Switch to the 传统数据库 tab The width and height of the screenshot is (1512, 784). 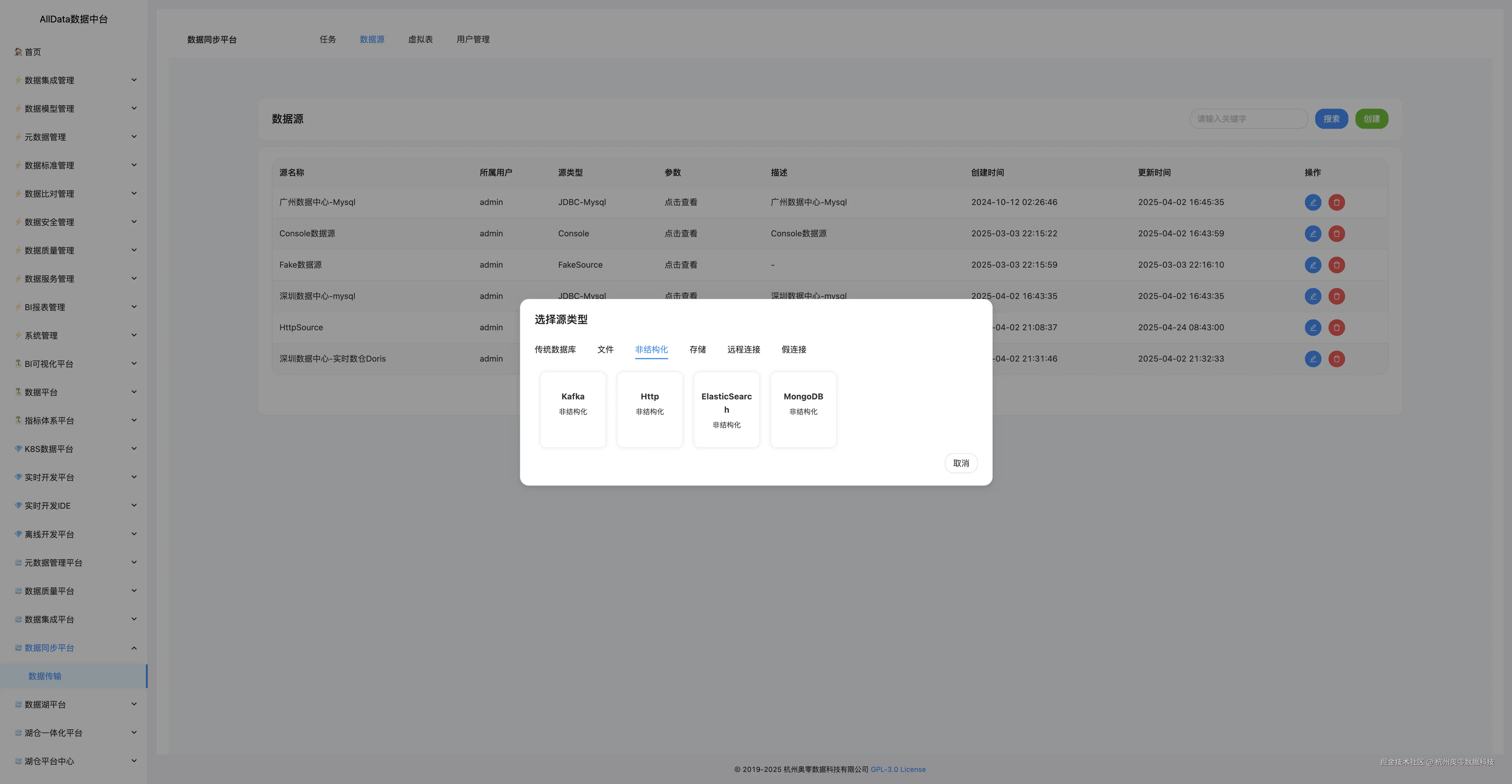coord(555,350)
